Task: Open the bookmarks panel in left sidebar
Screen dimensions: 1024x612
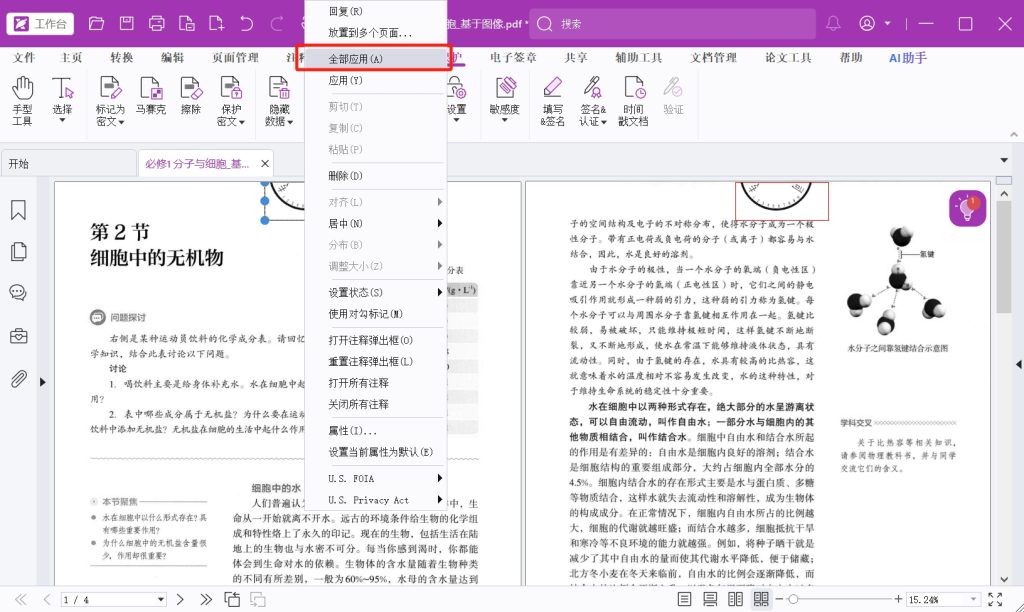Action: [x=18, y=211]
